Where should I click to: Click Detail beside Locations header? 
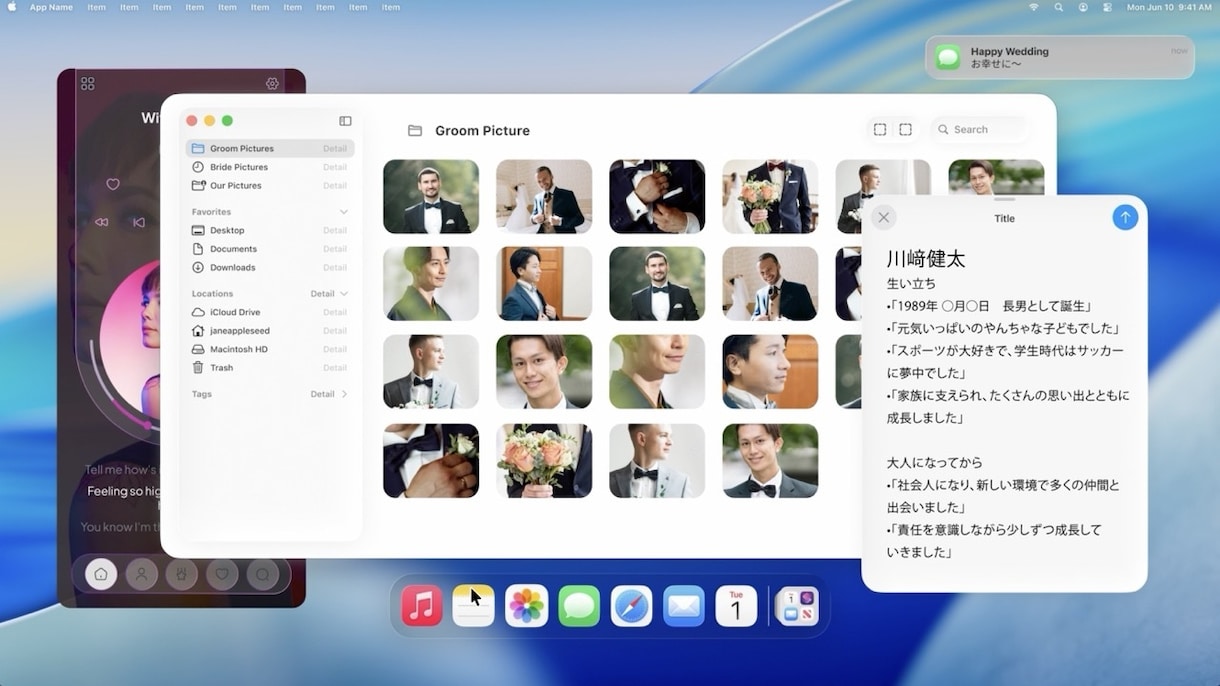[322, 294]
